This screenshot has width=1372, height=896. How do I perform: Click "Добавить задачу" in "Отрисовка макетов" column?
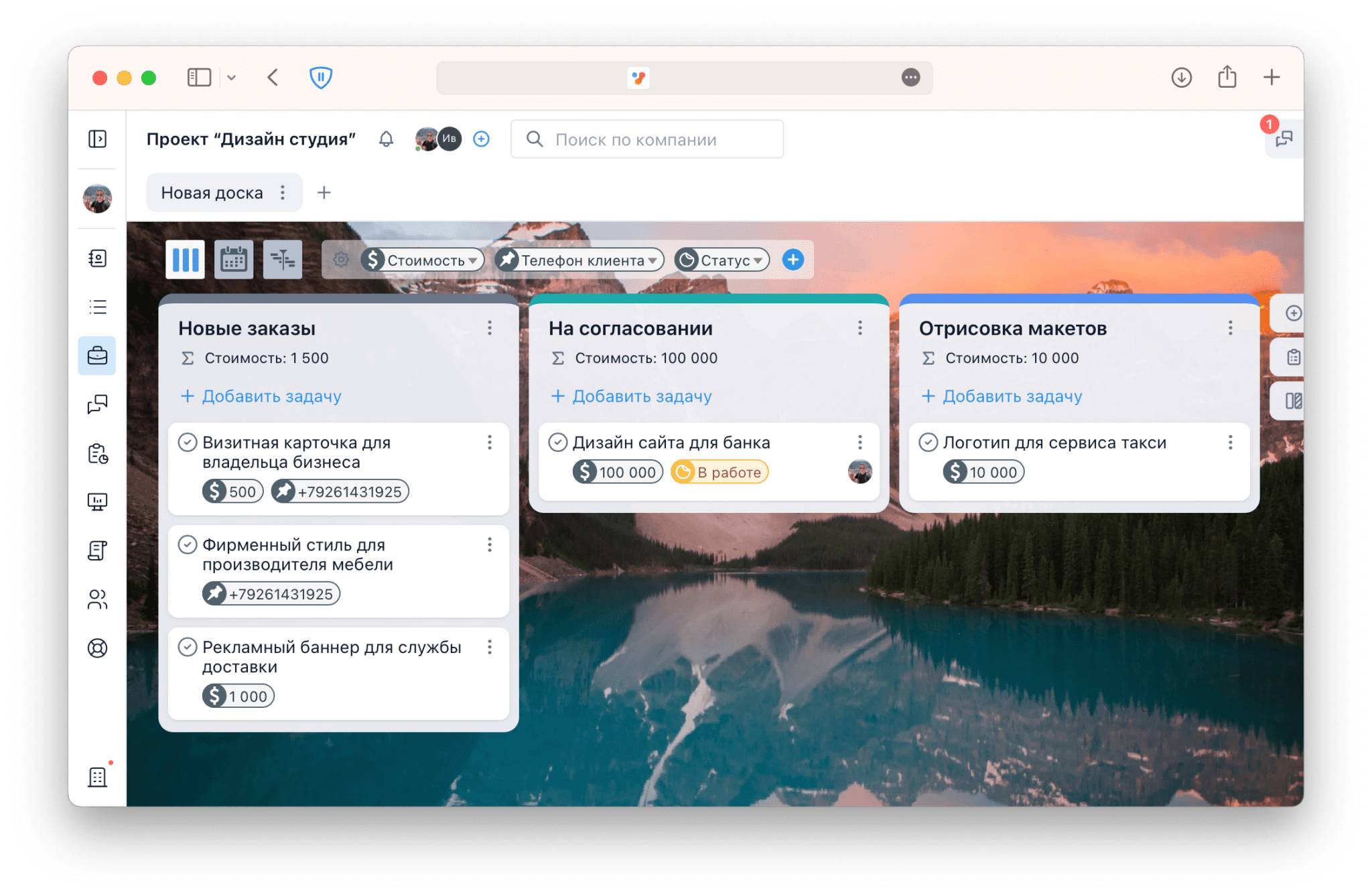1002,396
